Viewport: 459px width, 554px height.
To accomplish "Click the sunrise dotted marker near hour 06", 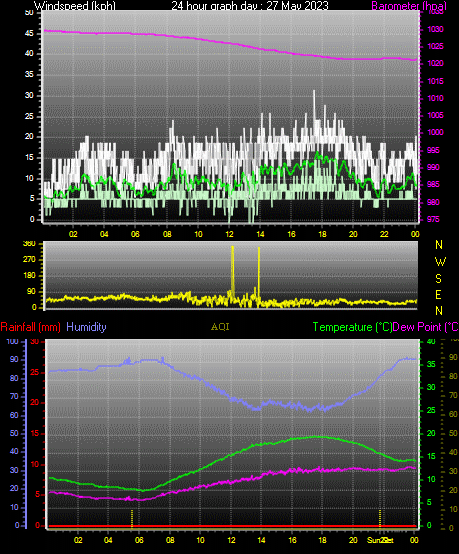I will tap(132, 518).
